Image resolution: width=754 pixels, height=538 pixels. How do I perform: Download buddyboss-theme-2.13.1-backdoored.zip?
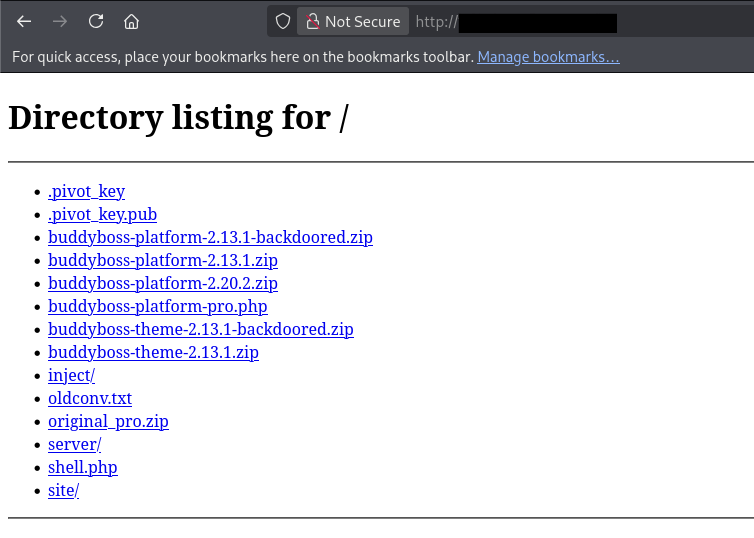point(201,329)
